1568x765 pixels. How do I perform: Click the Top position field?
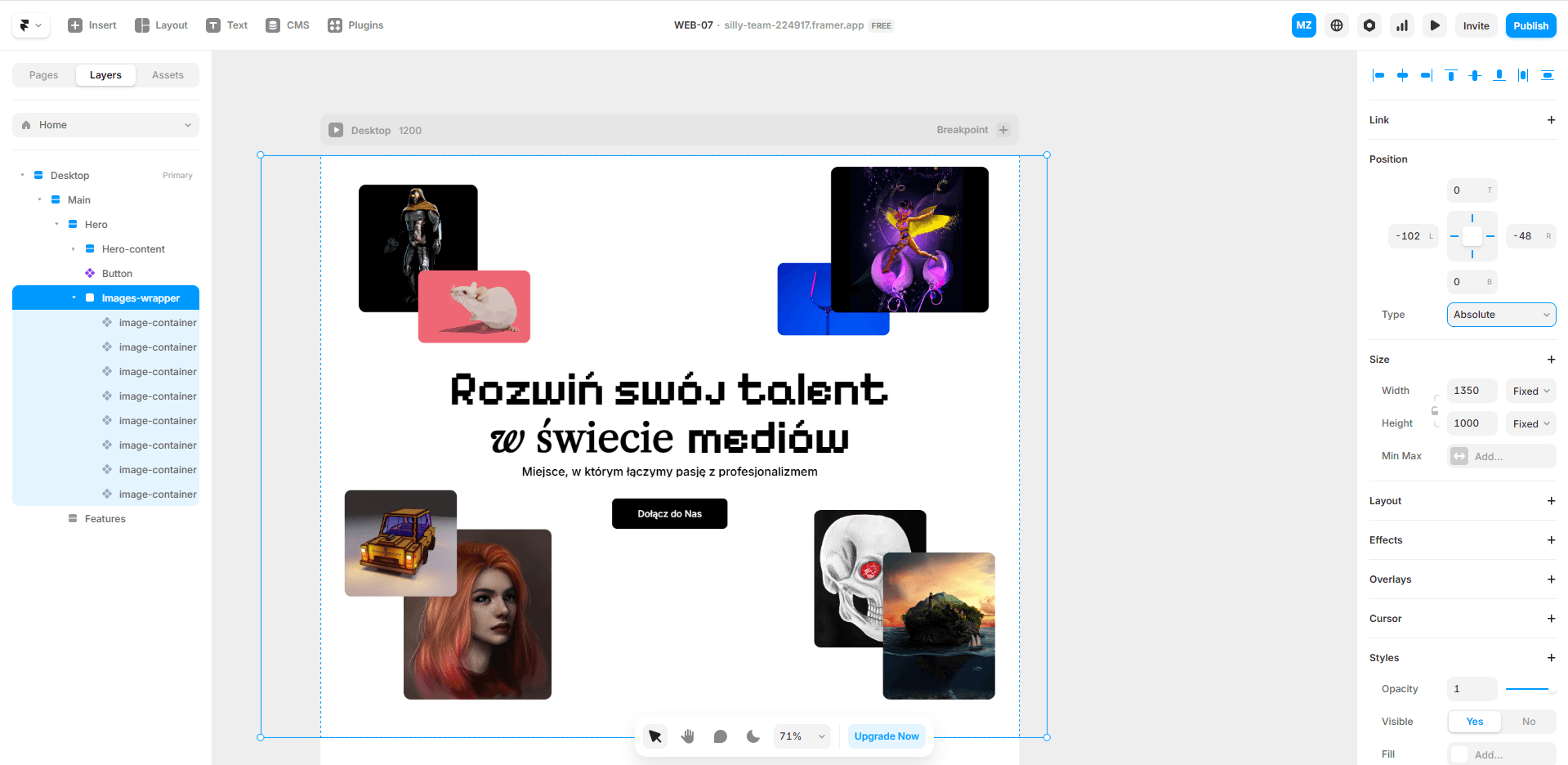(x=1472, y=190)
